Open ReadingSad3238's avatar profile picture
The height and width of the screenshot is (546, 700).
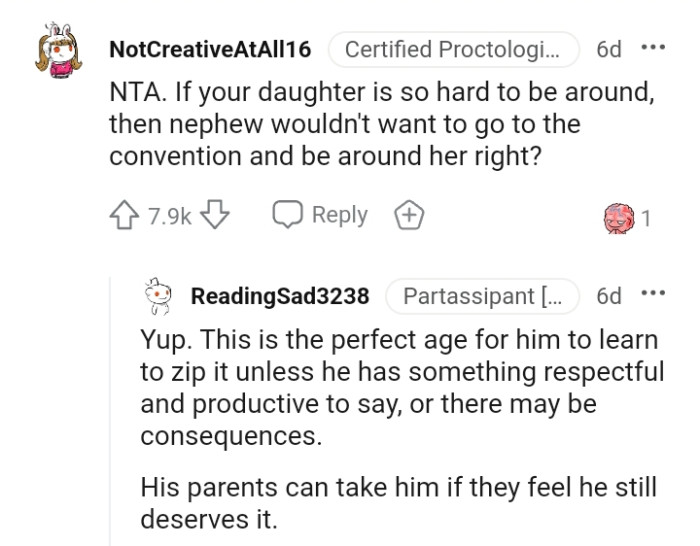156,297
